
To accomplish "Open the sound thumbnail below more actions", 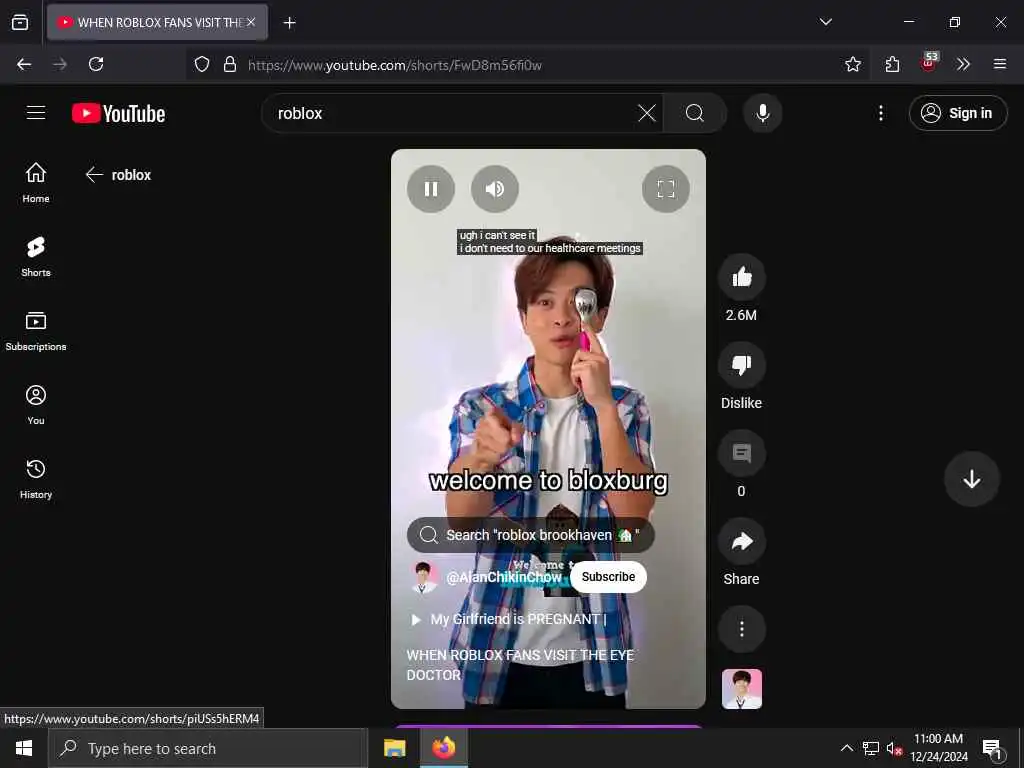I will 741,689.
